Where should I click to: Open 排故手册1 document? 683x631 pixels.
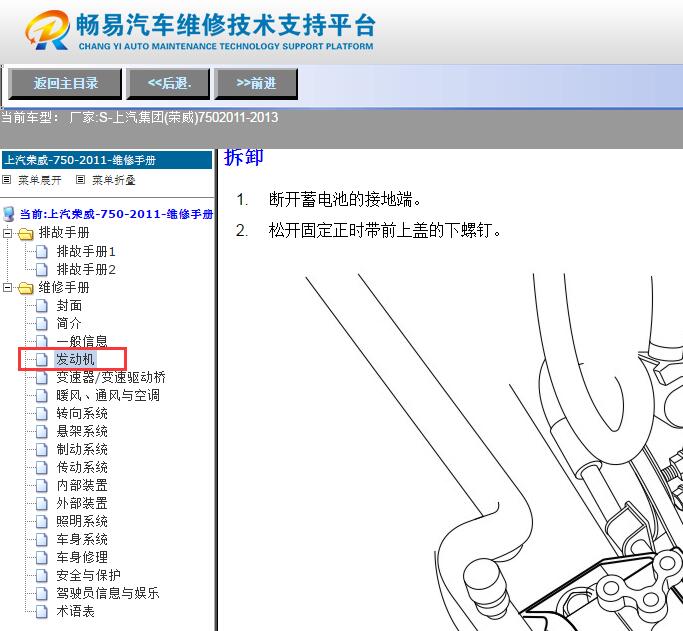coord(86,251)
